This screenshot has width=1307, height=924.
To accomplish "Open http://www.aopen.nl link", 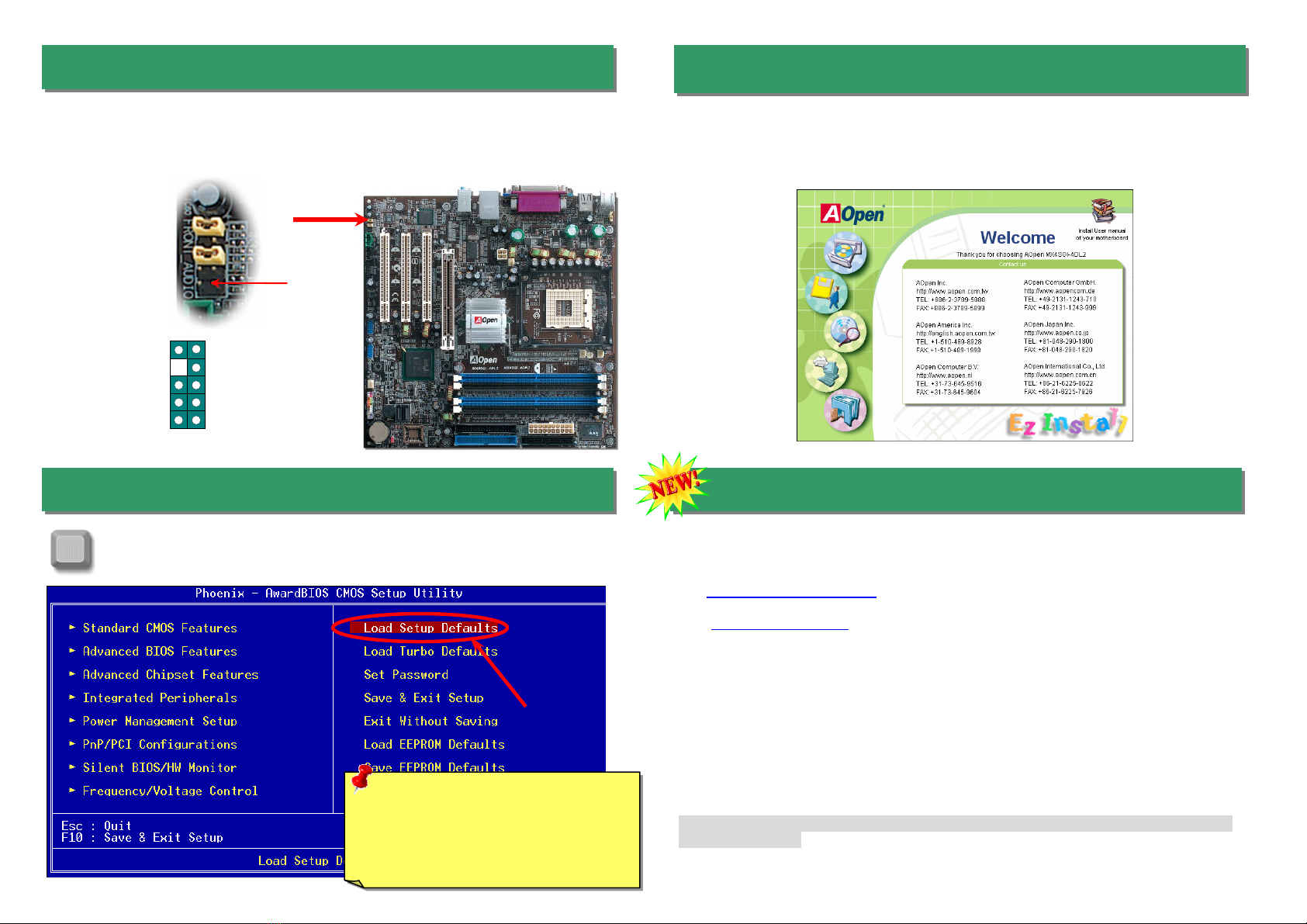I will pyautogui.click(x=944, y=375).
